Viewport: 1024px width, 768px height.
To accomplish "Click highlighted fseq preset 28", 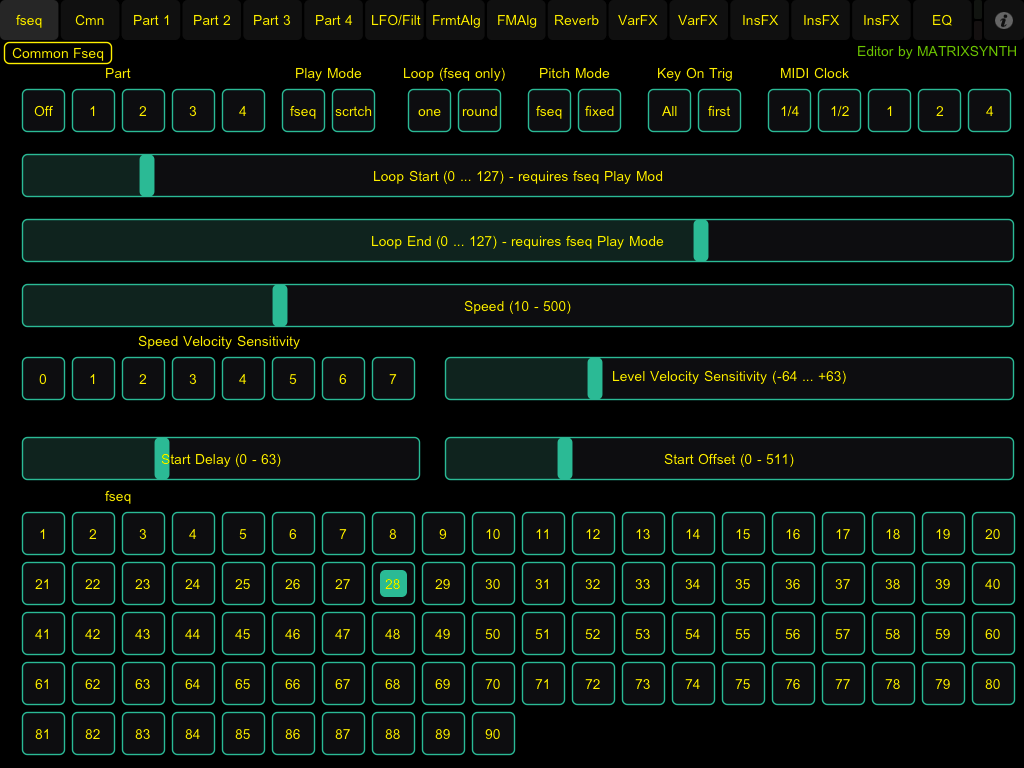I will tap(393, 584).
